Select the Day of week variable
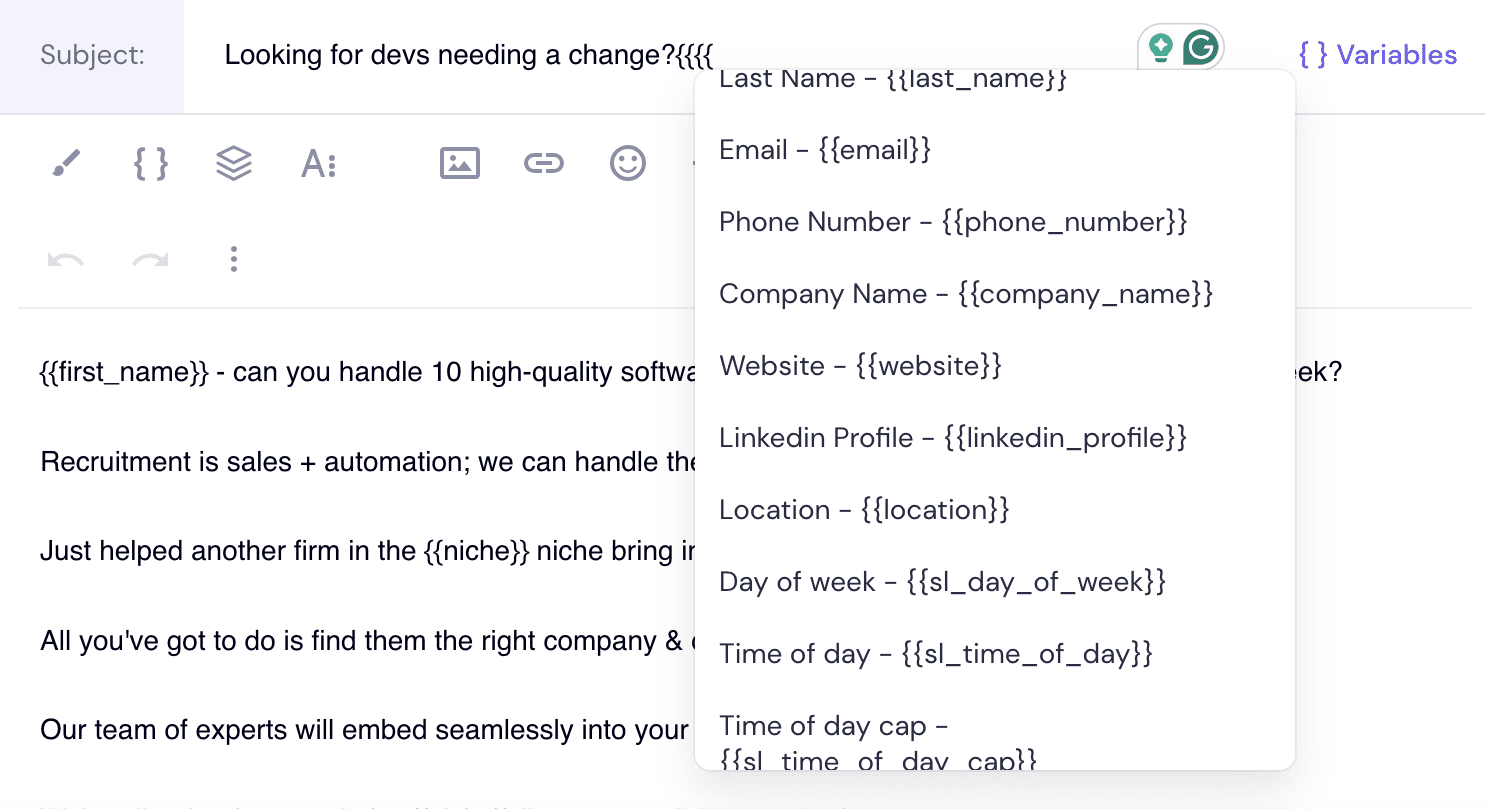The width and height of the screenshot is (1485, 809). (942, 582)
